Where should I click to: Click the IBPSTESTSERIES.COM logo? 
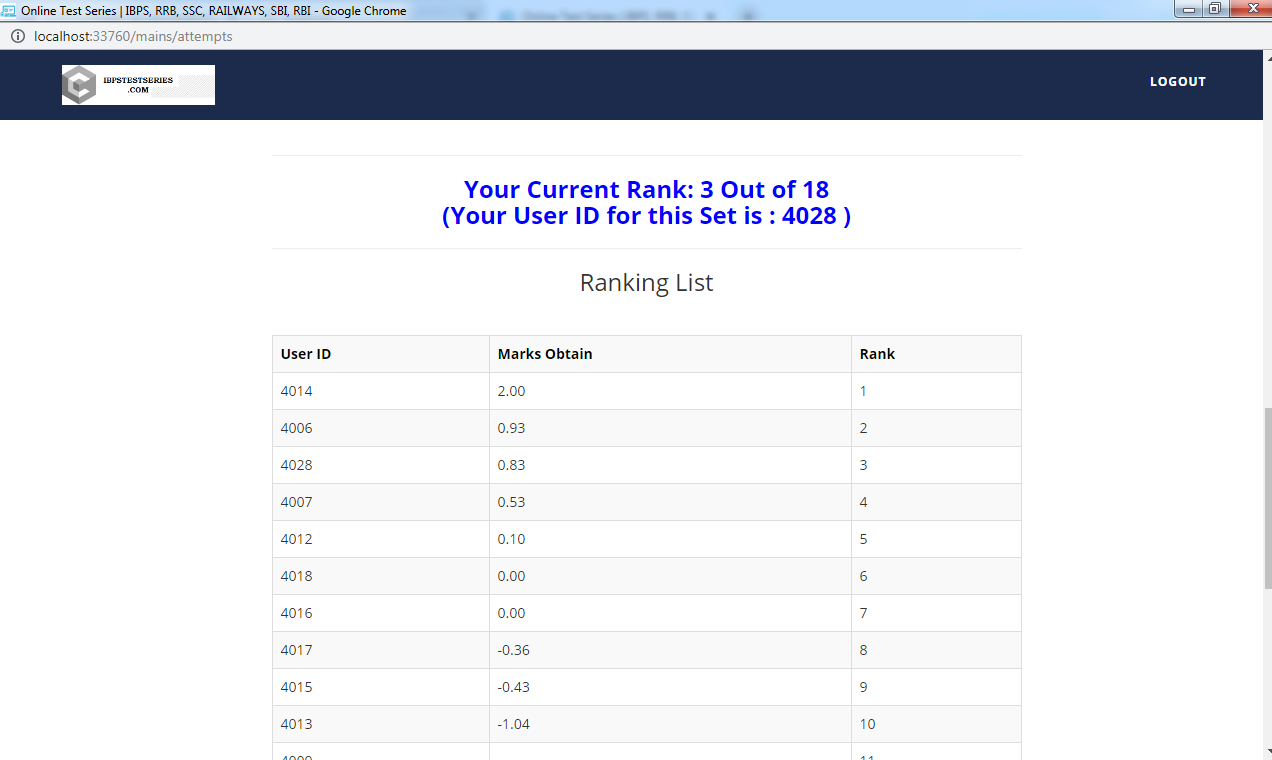coord(138,85)
